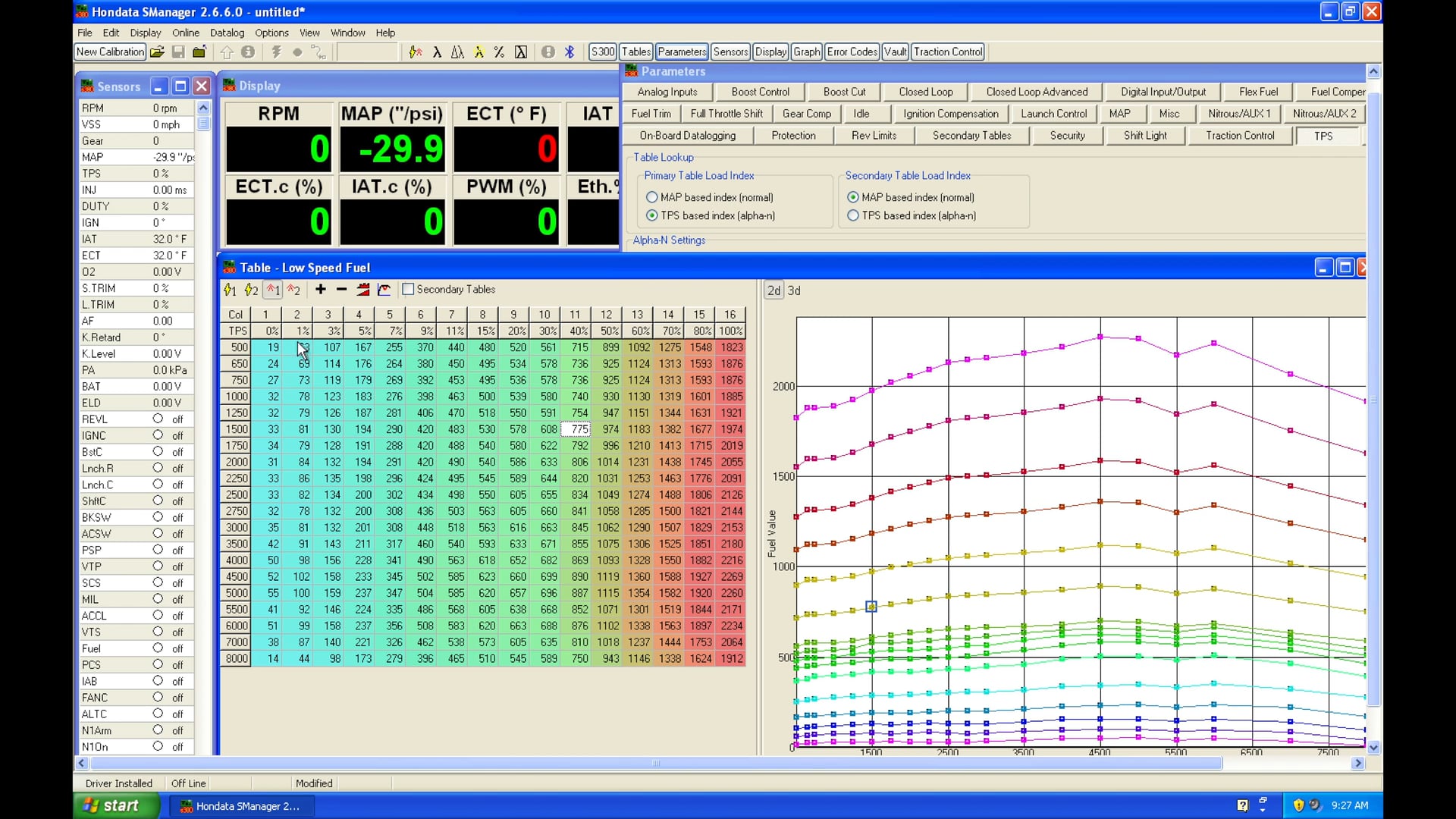Click the save calibration disk icon
The width and height of the screenshot is (1456, 819).
pos(178,52)
